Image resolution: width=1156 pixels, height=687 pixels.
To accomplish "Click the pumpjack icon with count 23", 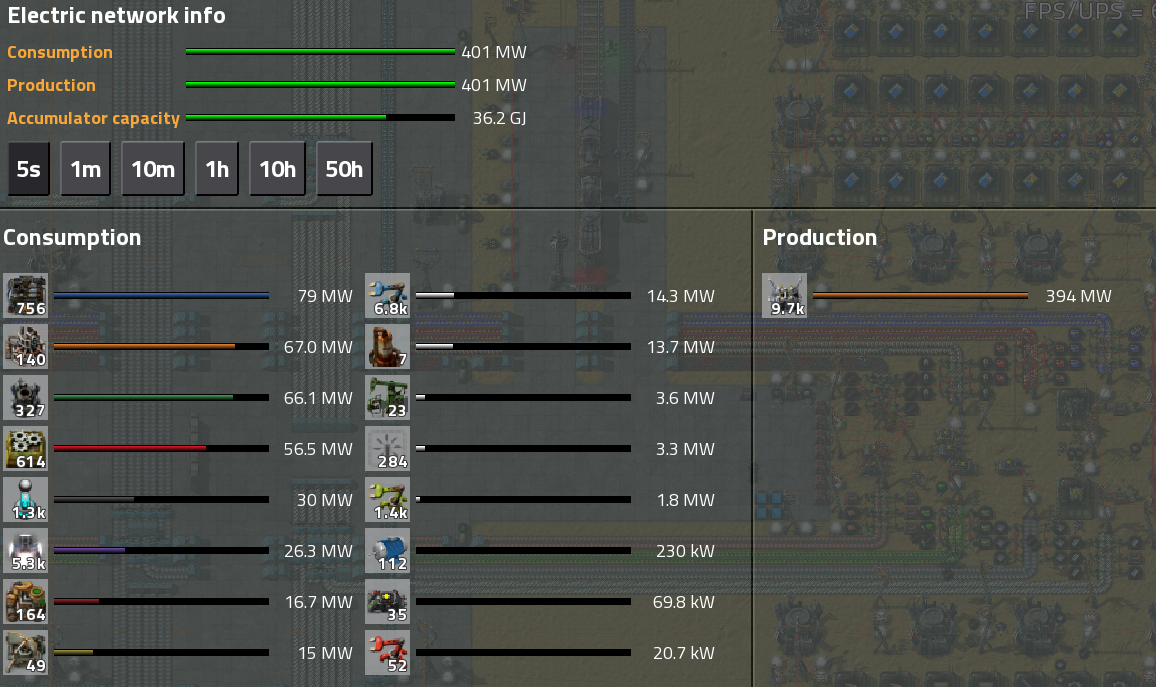I will coord(388,397).
